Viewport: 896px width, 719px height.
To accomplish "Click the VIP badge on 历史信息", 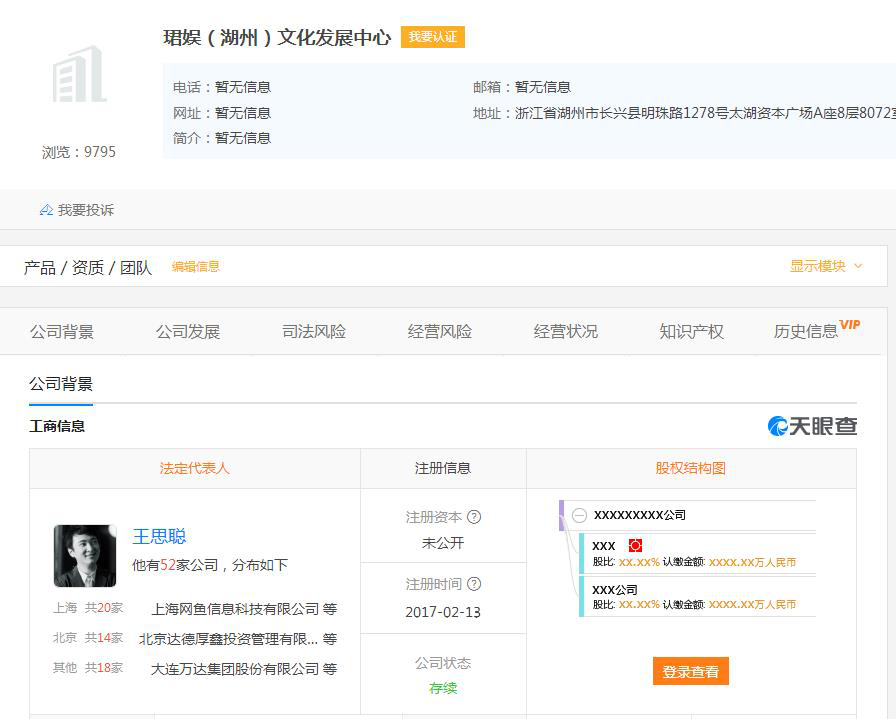I will [x=850, y=325].
